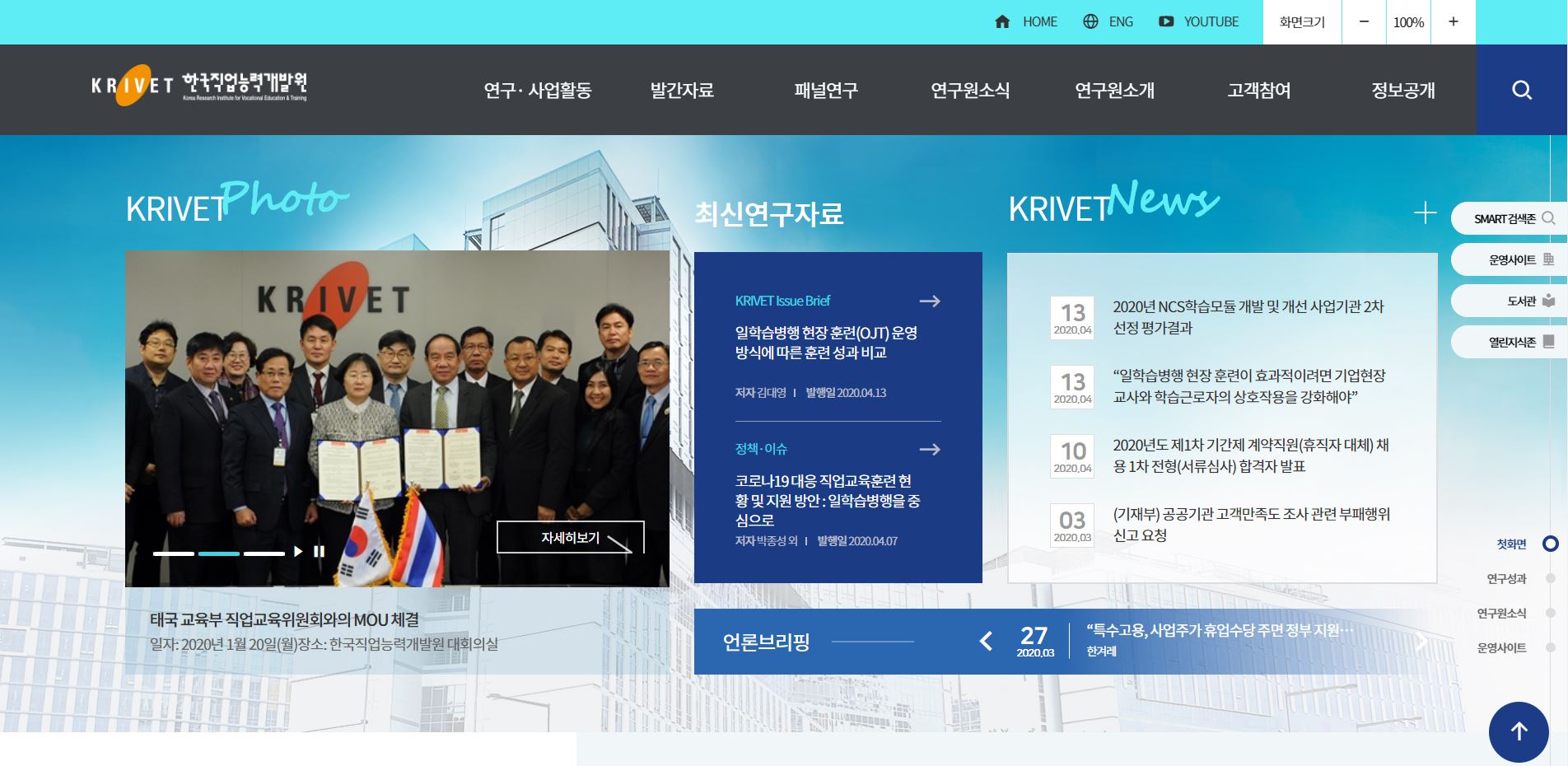
Task: Open the search magnifier icon in header
Action: pyautogui.click(x=1522, y=90)
